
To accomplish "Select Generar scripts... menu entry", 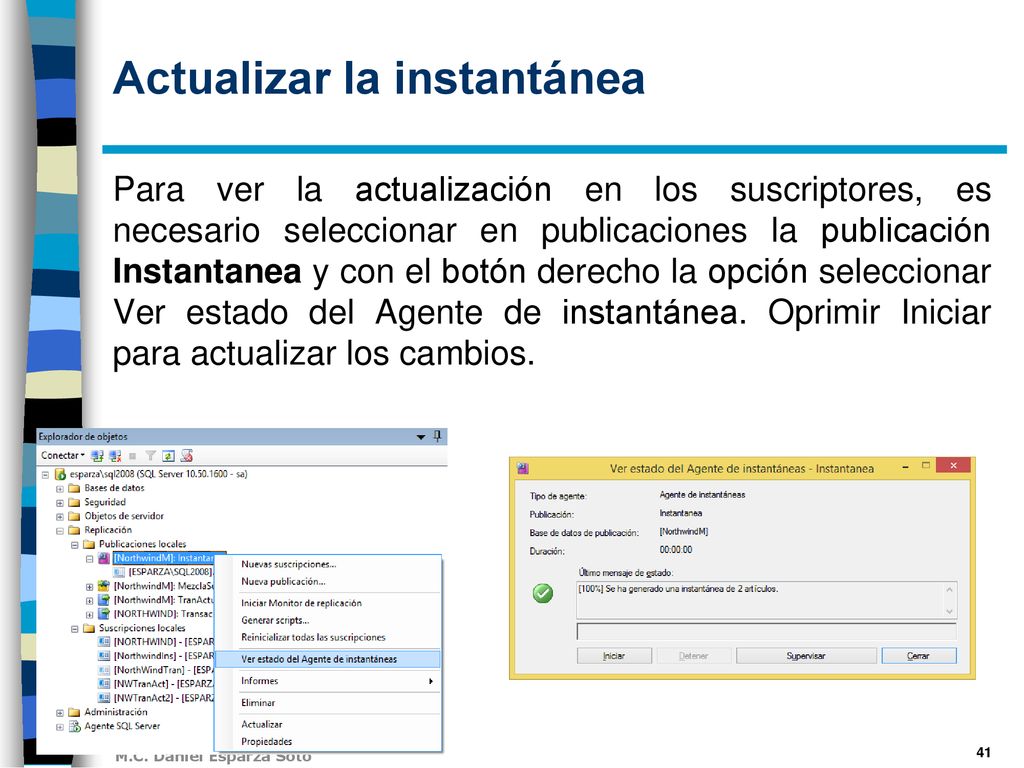I will [328, 620].
